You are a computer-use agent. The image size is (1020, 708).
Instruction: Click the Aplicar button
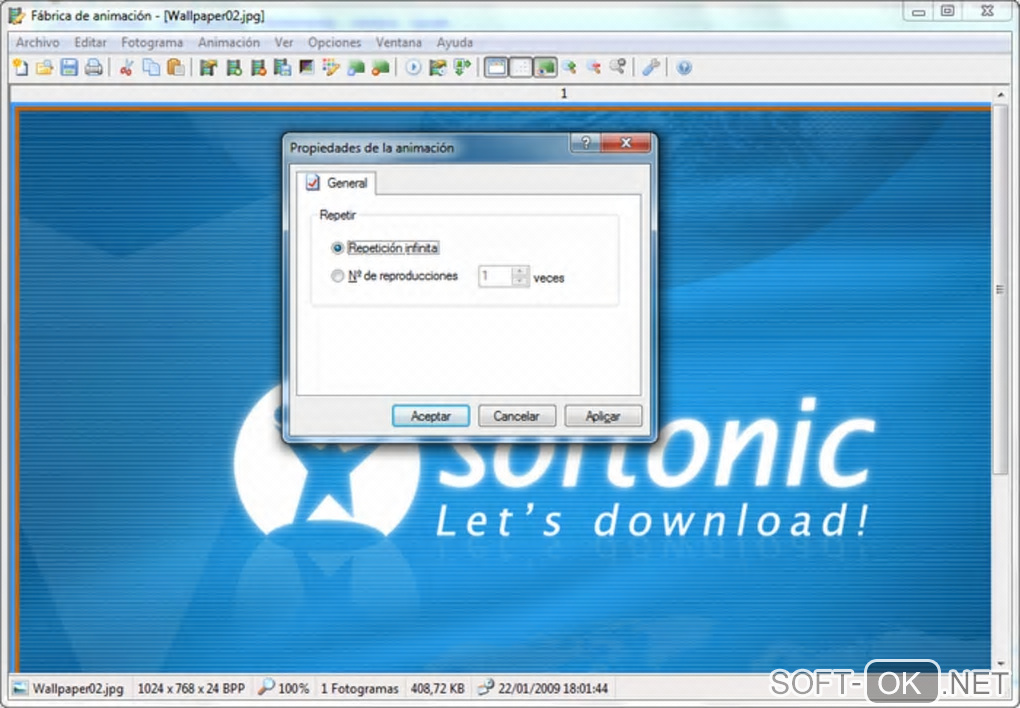tap(603, 416)
